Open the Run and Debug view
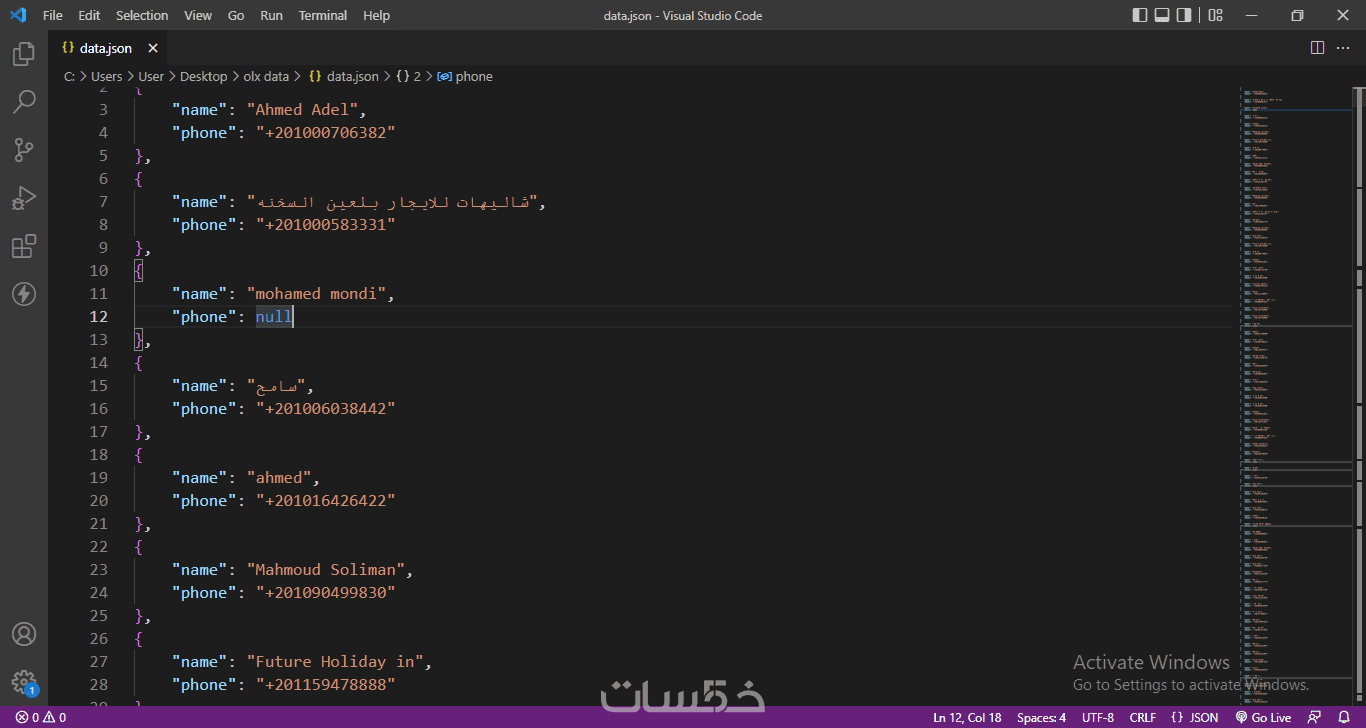This screenshot has height=728, width=1366. (x=24, y=198)
